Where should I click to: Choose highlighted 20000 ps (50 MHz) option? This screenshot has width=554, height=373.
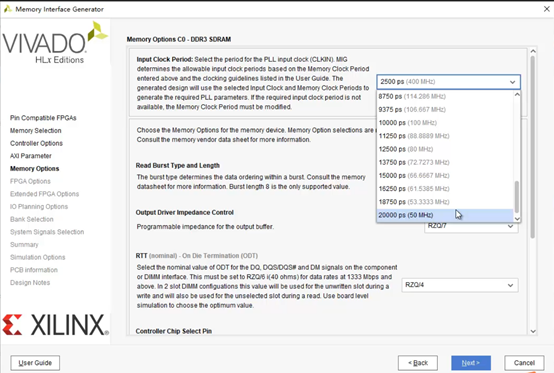pyautogui.click(x=445, y=215)
